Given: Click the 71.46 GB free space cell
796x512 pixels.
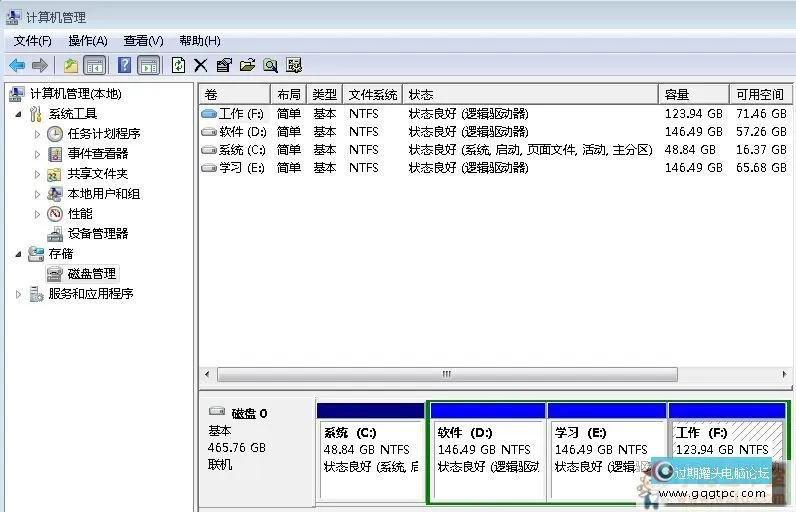Looking at the screenshot, I should (761, 114).
